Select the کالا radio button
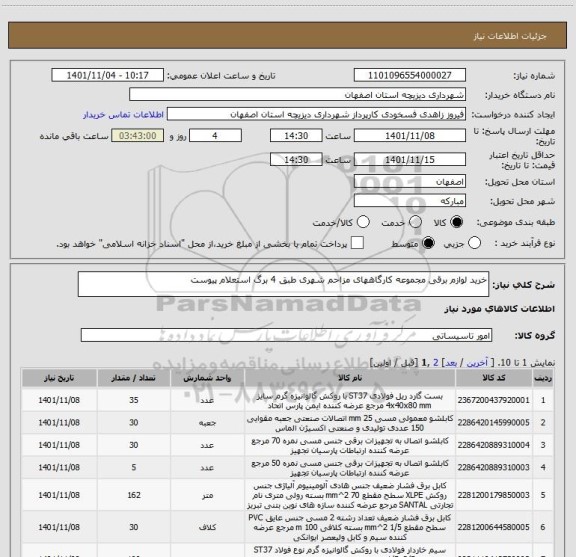576x557 pixels. [x=457, y=222]
